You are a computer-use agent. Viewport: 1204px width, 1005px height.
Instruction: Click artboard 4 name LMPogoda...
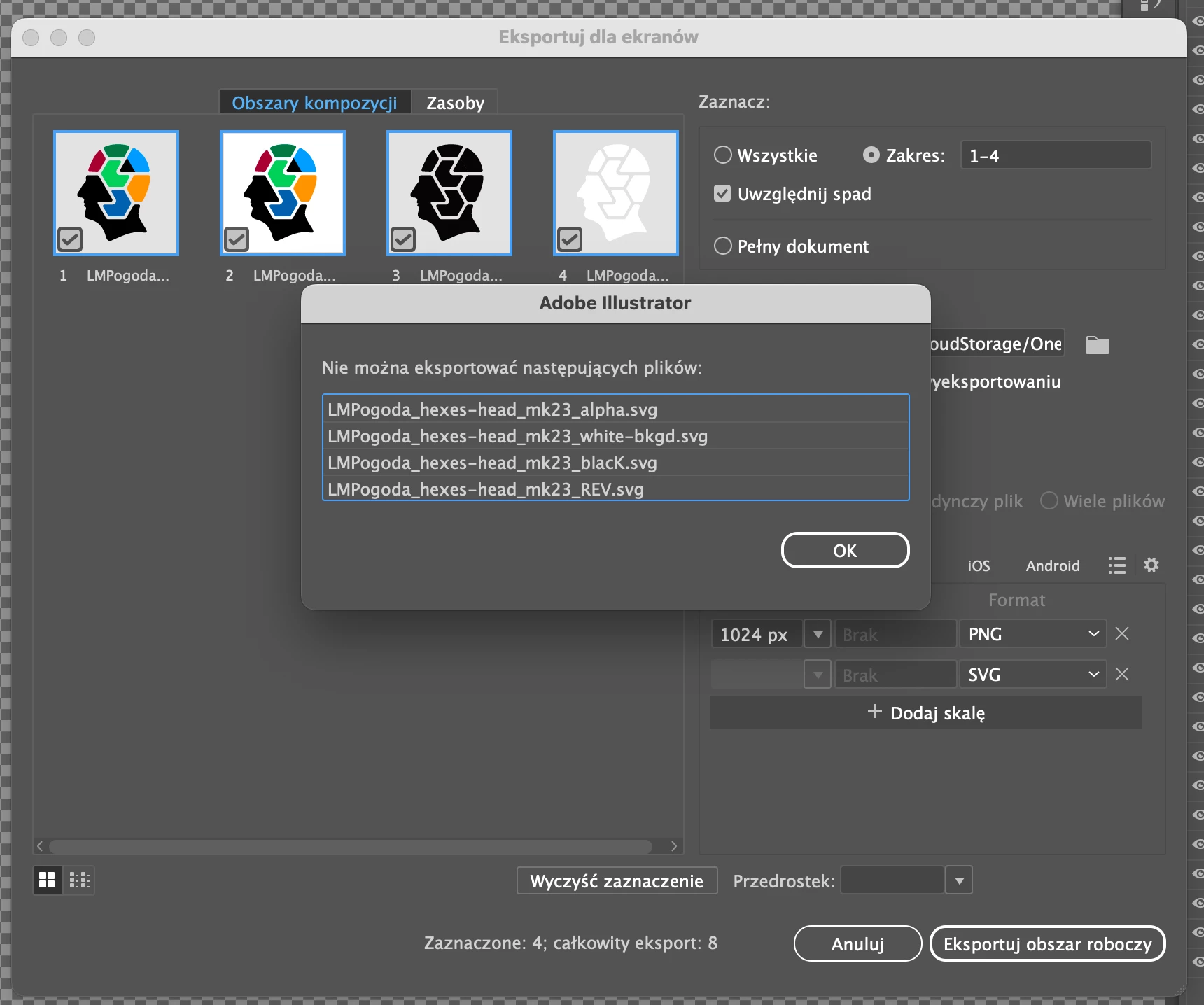(628, 276)
